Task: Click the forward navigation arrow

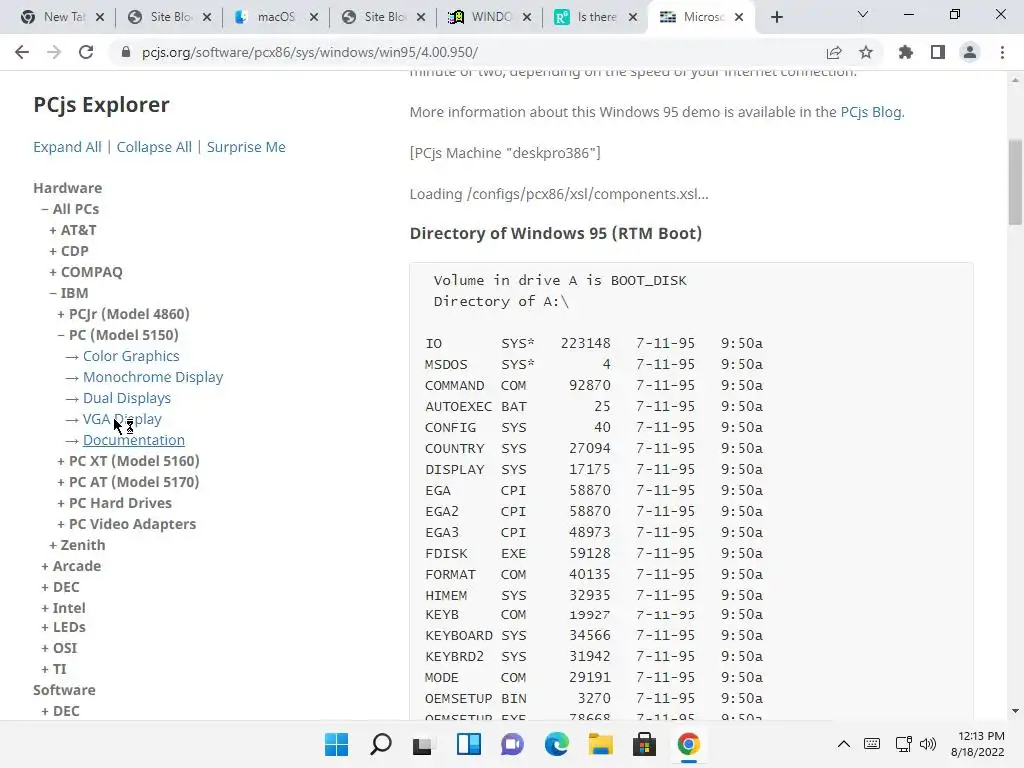Action: [54, 52]
